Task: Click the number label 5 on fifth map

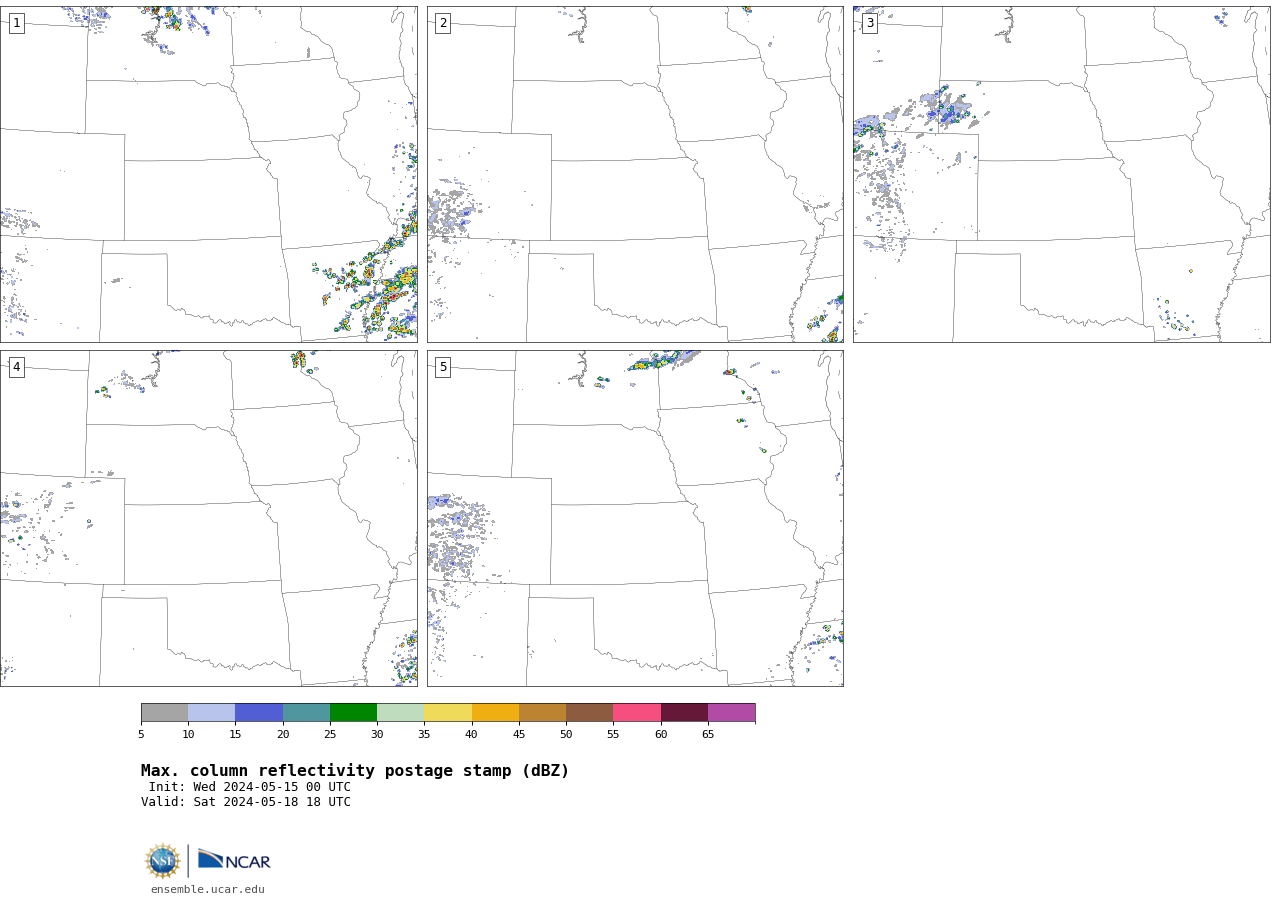Action: tap(443, 367)
